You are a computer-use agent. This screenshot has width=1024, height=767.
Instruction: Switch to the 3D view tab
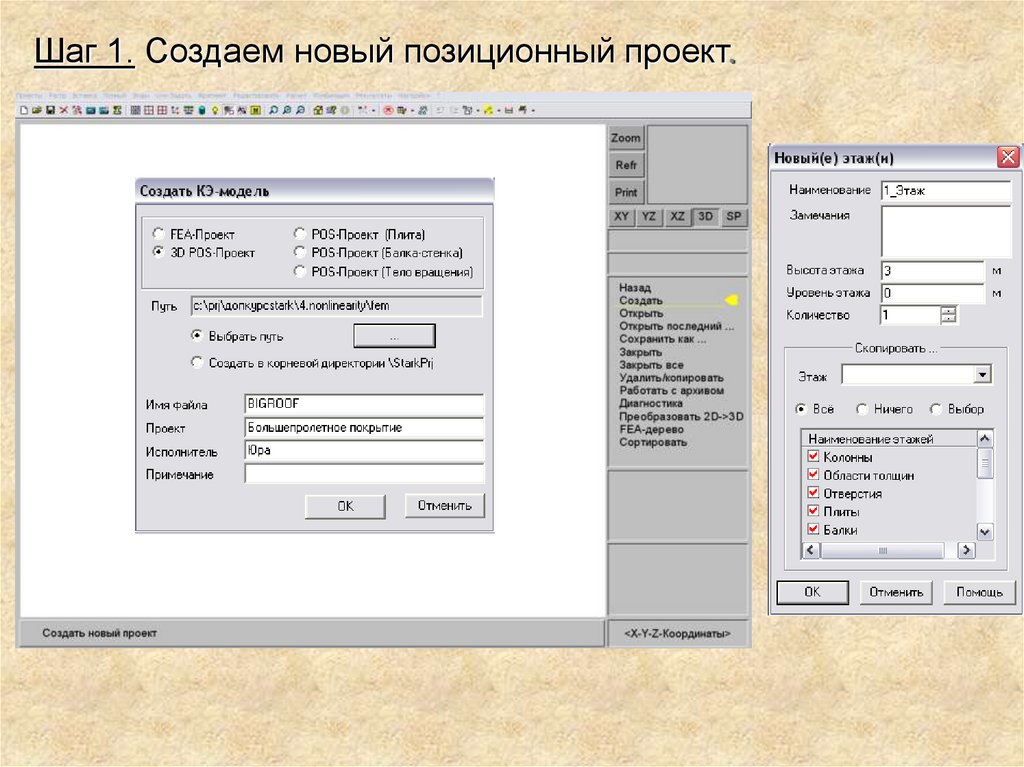[x=705, y=216]
